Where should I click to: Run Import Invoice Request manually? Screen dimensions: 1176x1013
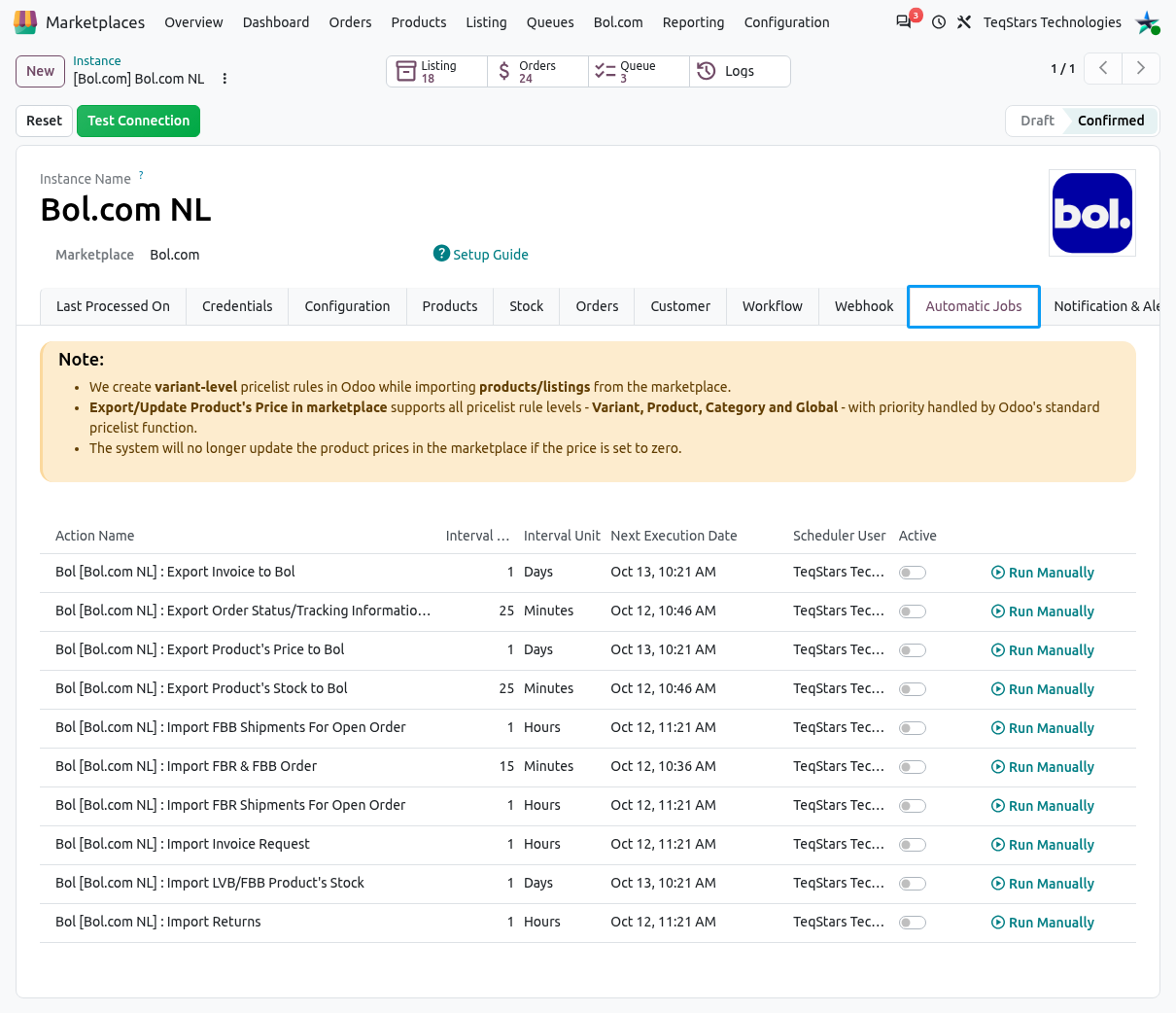tap(1043, 845)
